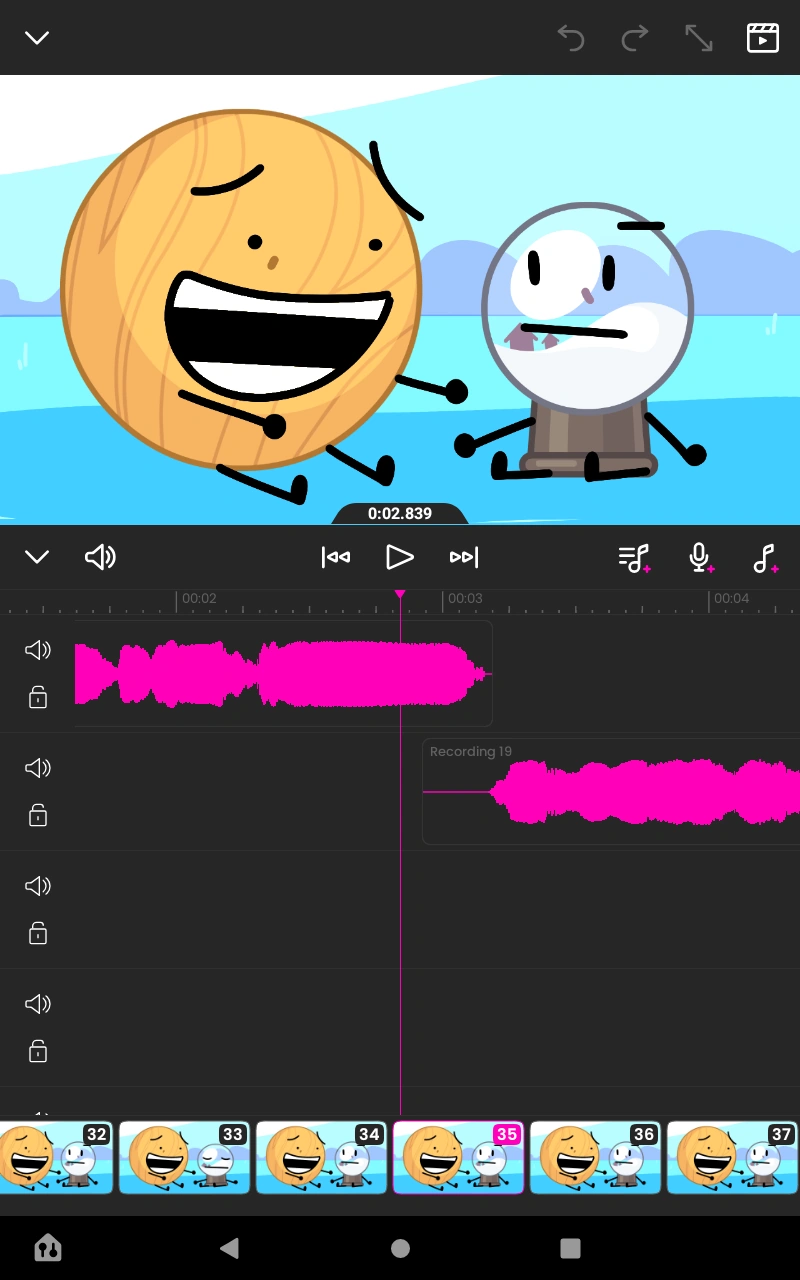This screenshot has height=1280, width=800.
Task: Jump to the last frame
Action: click(x=464, y=557)
